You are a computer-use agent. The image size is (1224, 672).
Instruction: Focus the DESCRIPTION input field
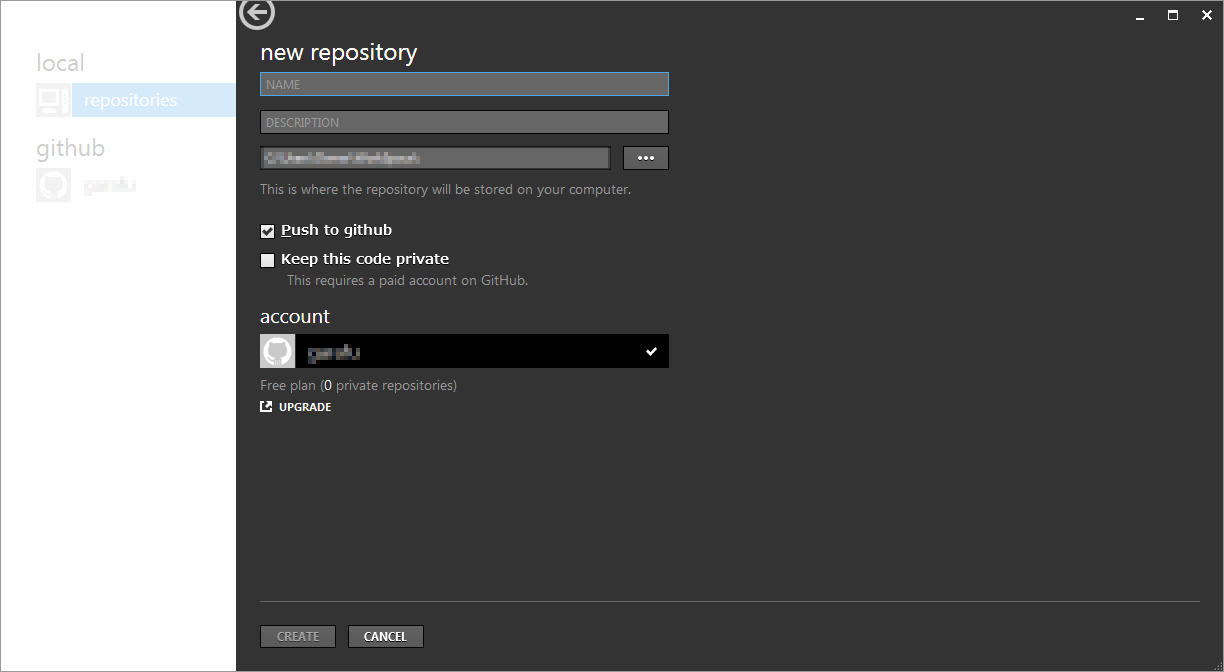464,122
